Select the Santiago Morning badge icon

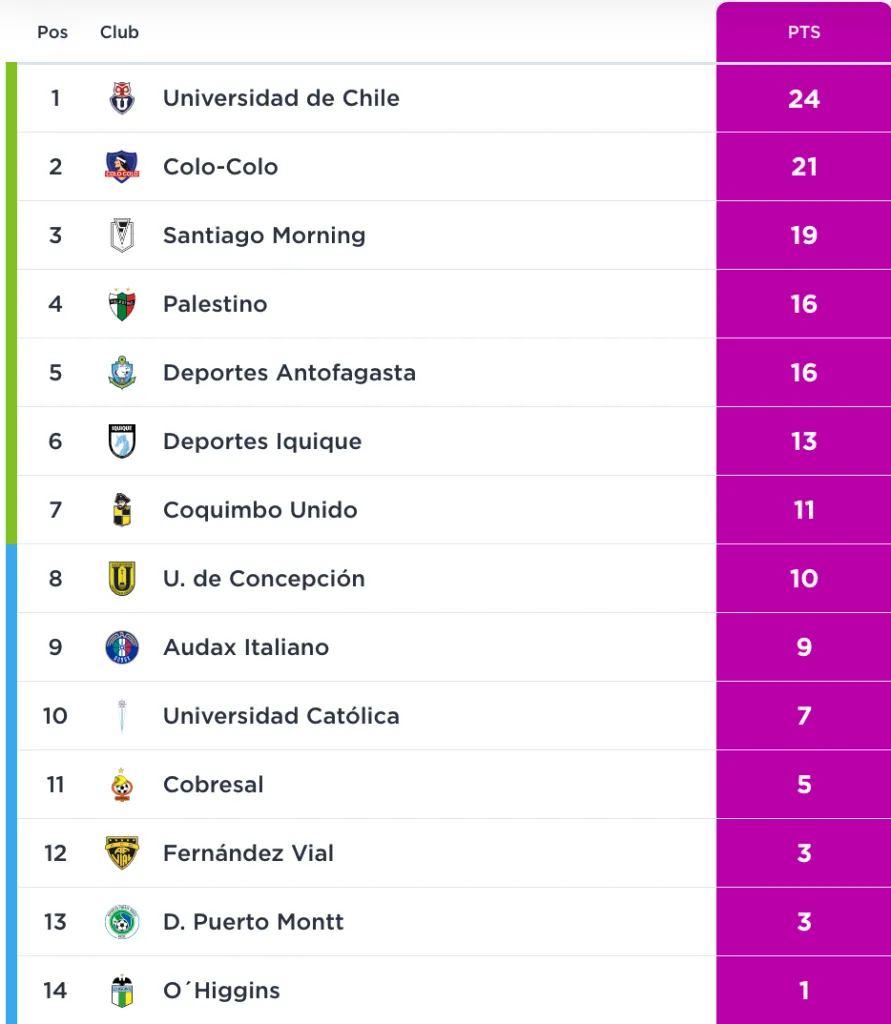pos(122,236)
